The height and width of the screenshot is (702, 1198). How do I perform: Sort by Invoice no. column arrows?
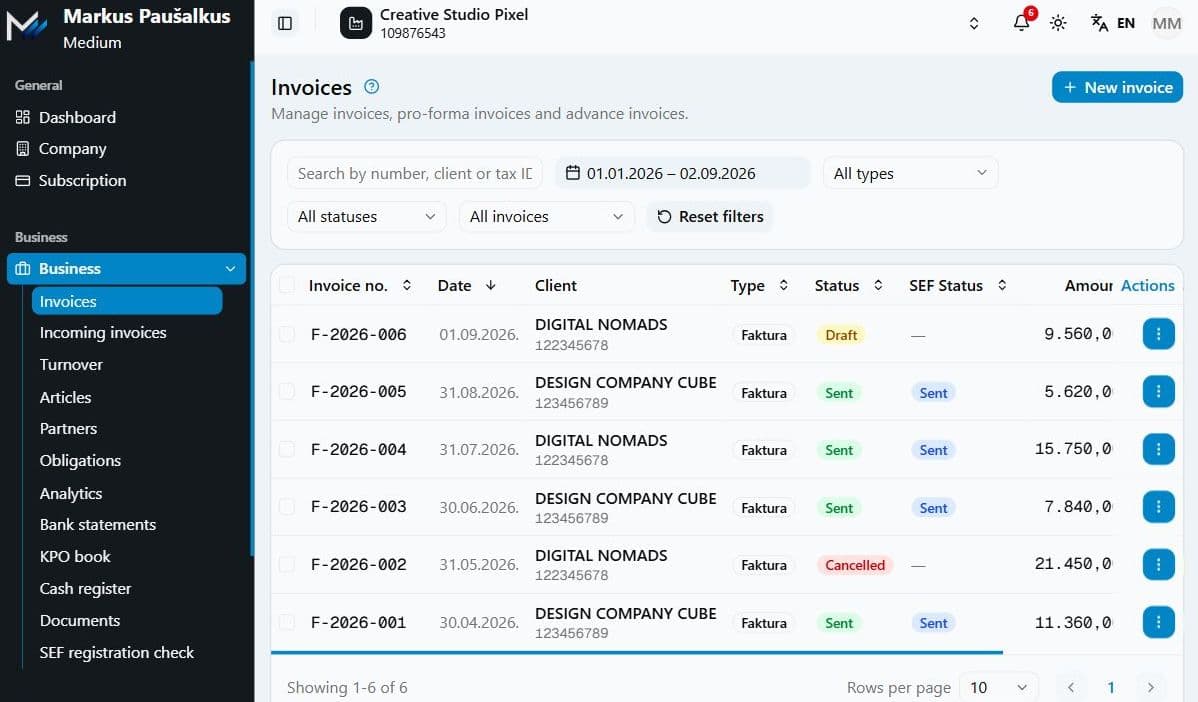point(406,285)
